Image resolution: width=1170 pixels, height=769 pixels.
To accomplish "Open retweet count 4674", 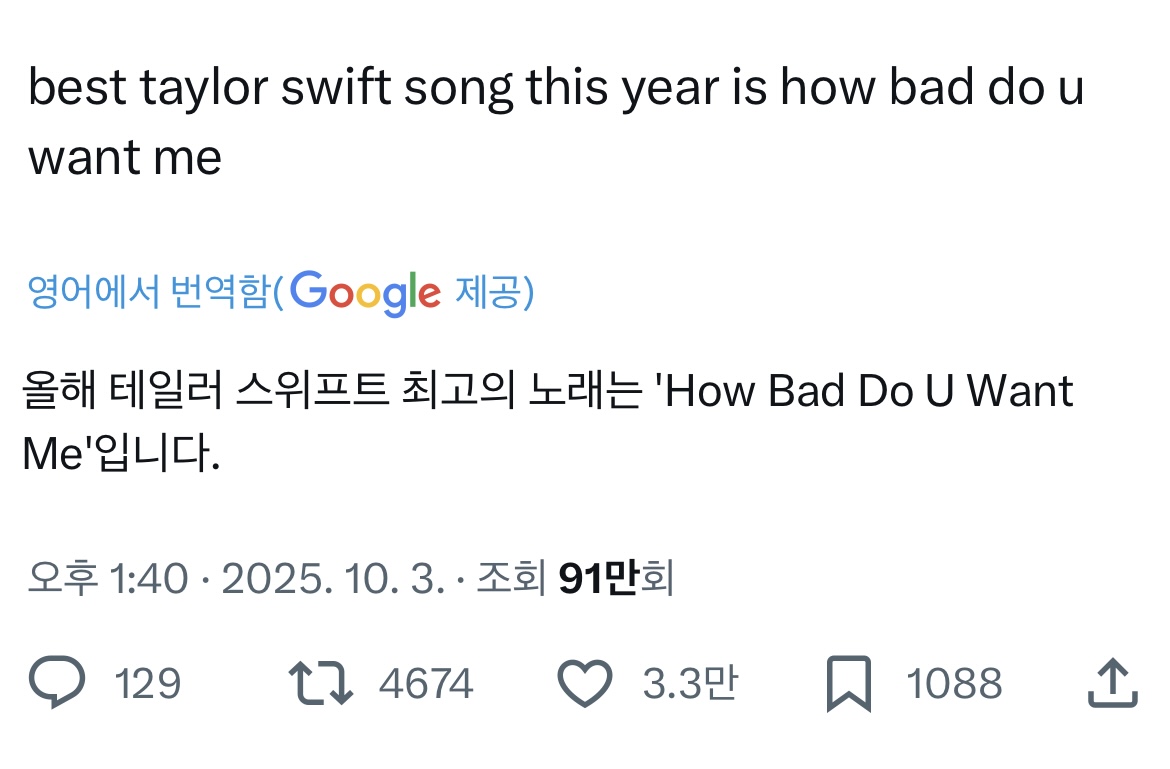I will [x=425, y=684].
